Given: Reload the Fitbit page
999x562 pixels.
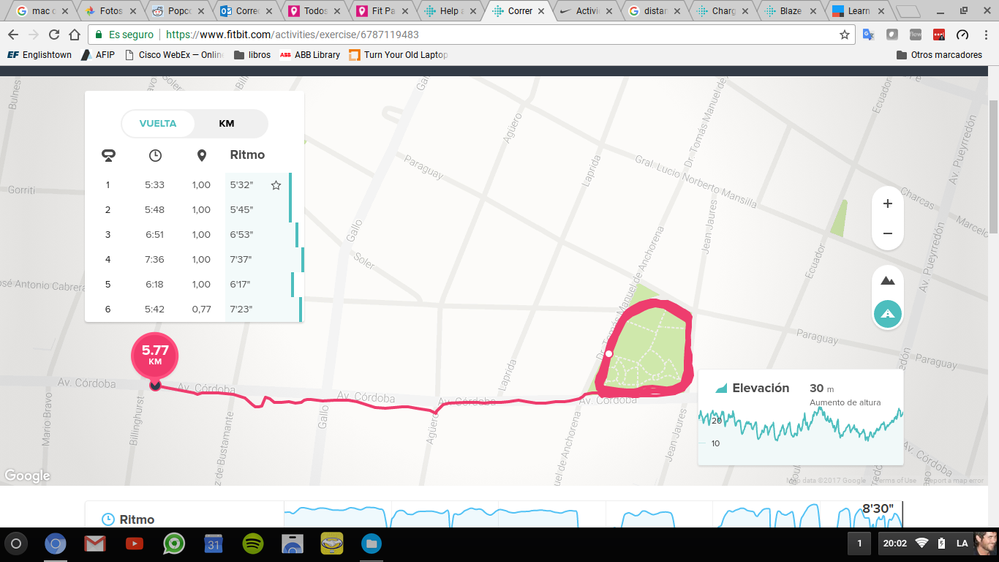Looking at the screenshot, I should tap(54, 34).
